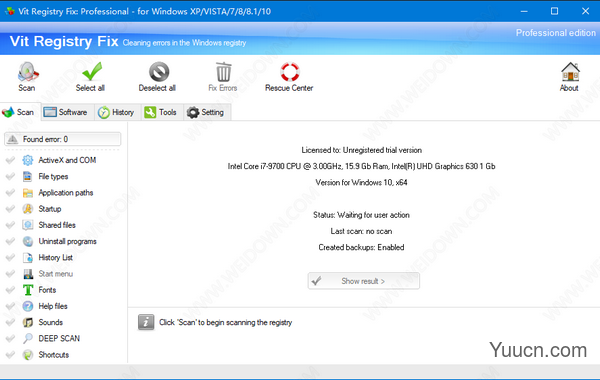Viewport: 600px width, 380px height.
Task: Toggle the File types checkmark
Action: (10, 176)
